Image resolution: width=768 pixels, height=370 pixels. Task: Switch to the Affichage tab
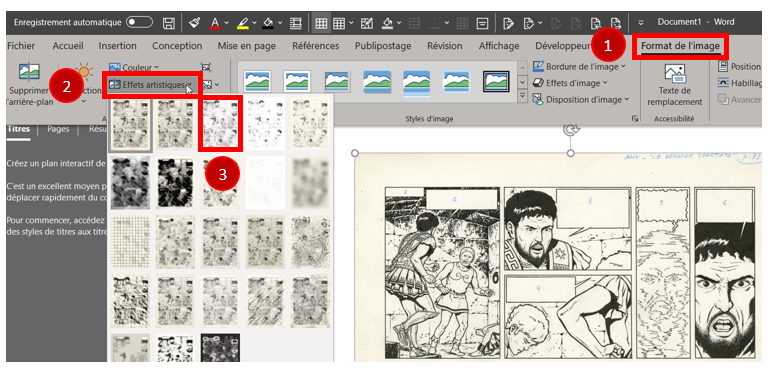pos(499,46)
